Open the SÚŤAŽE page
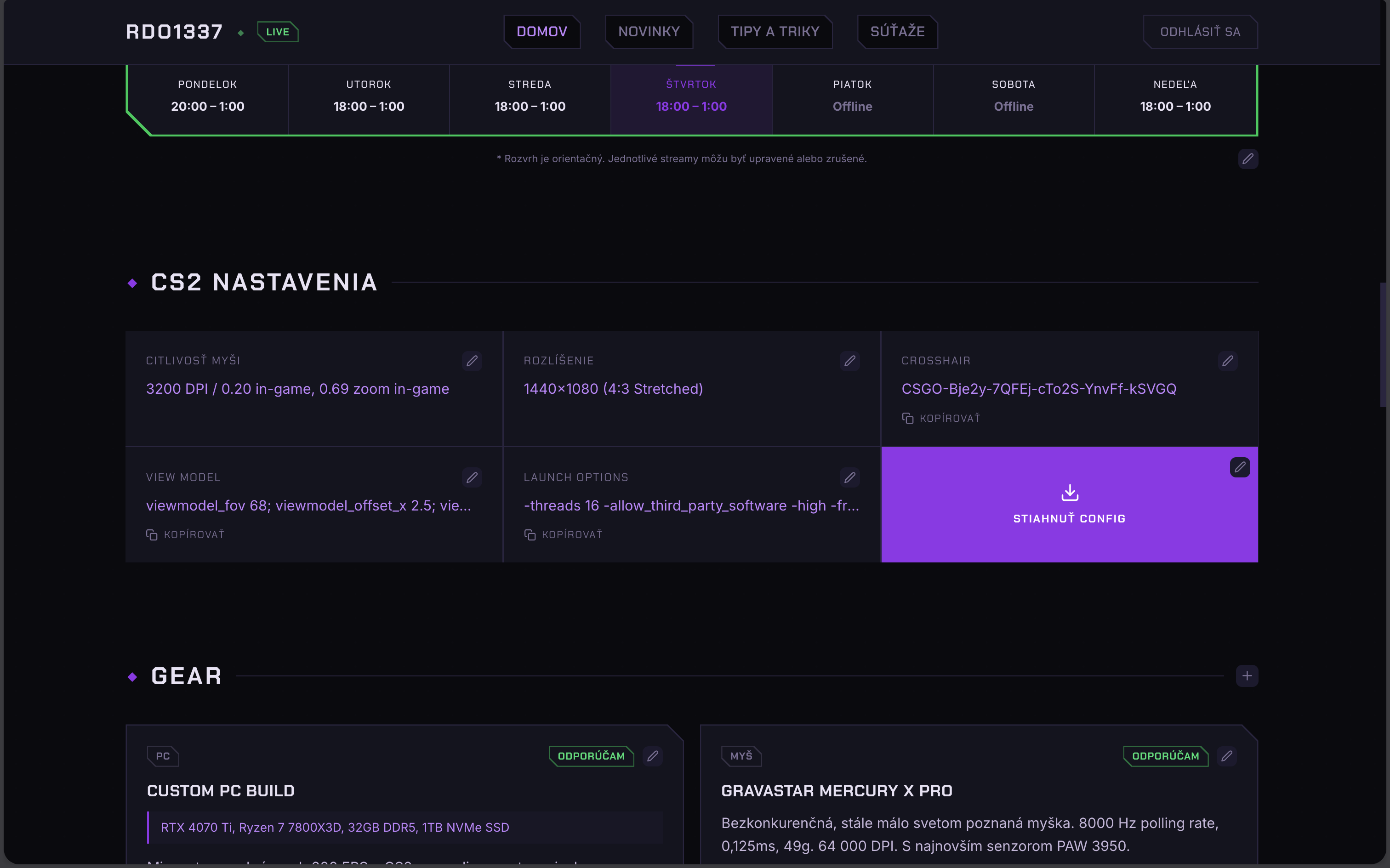 click(x=897, y=32)
